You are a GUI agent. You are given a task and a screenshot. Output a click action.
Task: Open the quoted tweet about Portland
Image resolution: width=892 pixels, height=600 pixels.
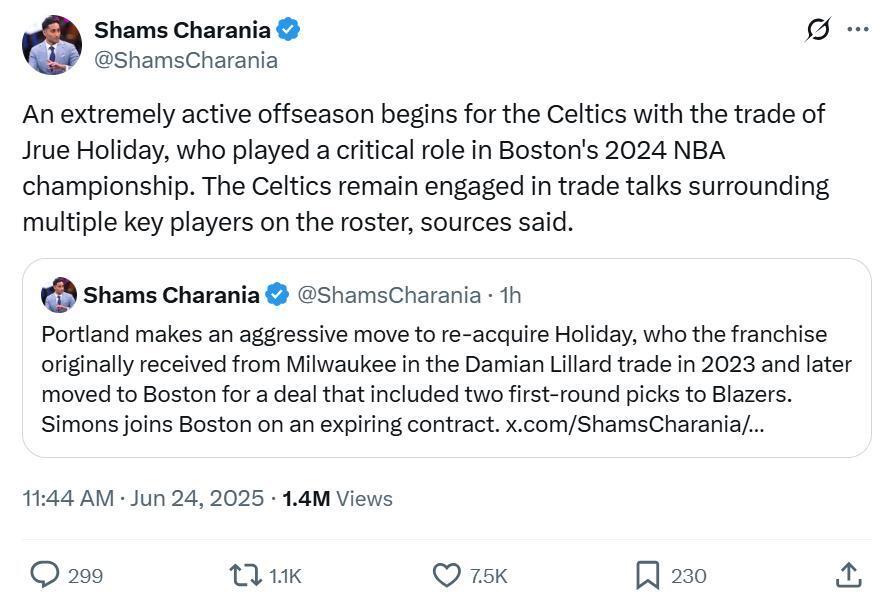click(x=447, y=358)
